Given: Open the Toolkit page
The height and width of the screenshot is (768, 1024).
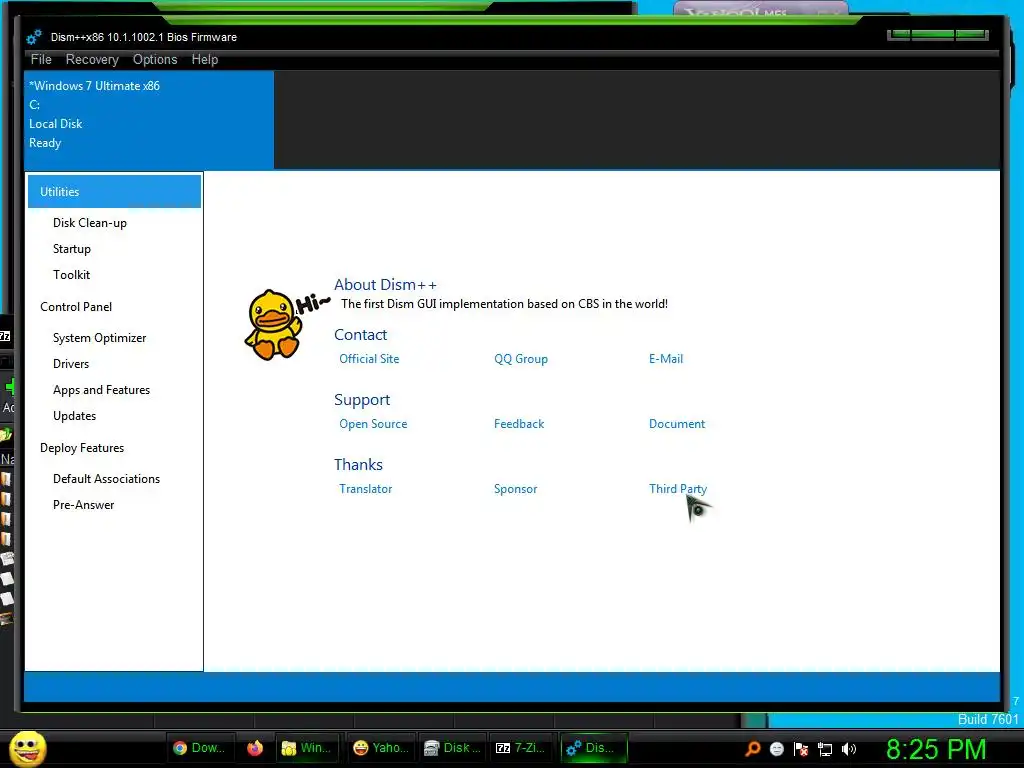Looking at the screenshot, I should (x=71, y=275).
